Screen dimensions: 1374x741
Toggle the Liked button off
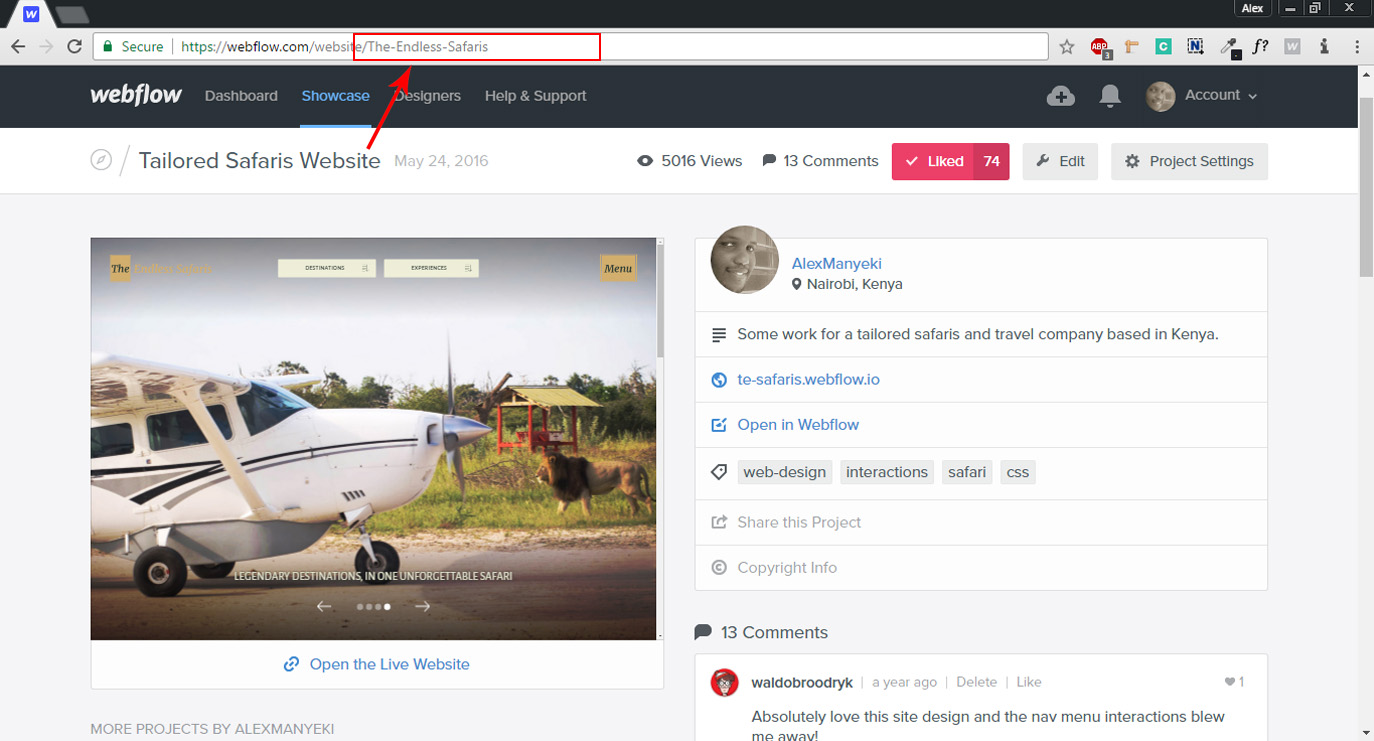[933, 161]
